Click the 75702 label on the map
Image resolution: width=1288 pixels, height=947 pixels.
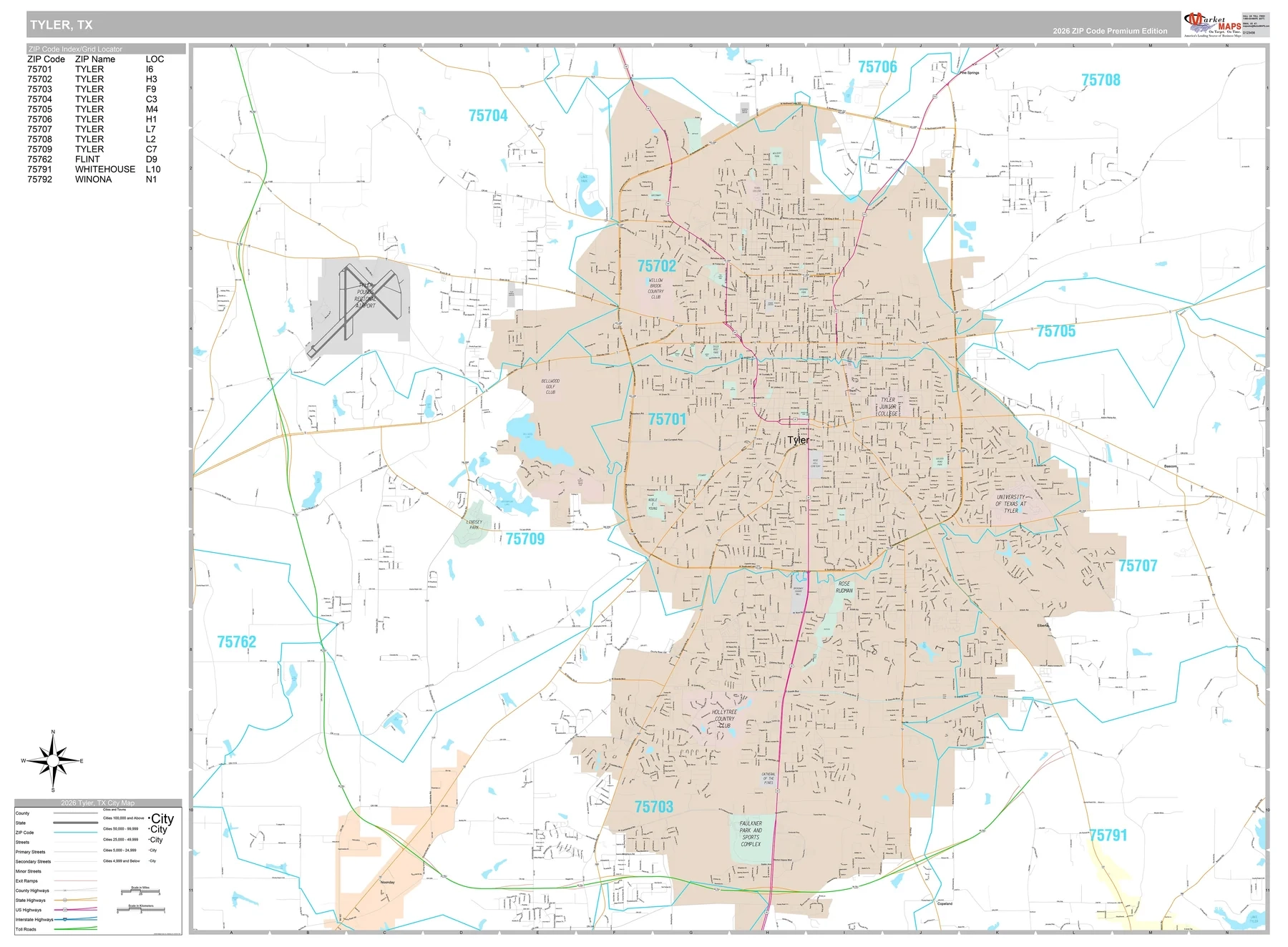click(656, 266)
